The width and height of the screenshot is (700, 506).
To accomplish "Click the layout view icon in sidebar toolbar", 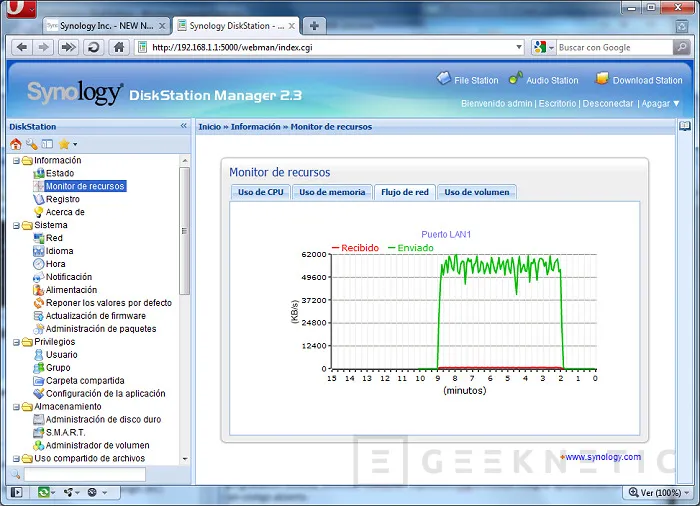I will point(47,144).
